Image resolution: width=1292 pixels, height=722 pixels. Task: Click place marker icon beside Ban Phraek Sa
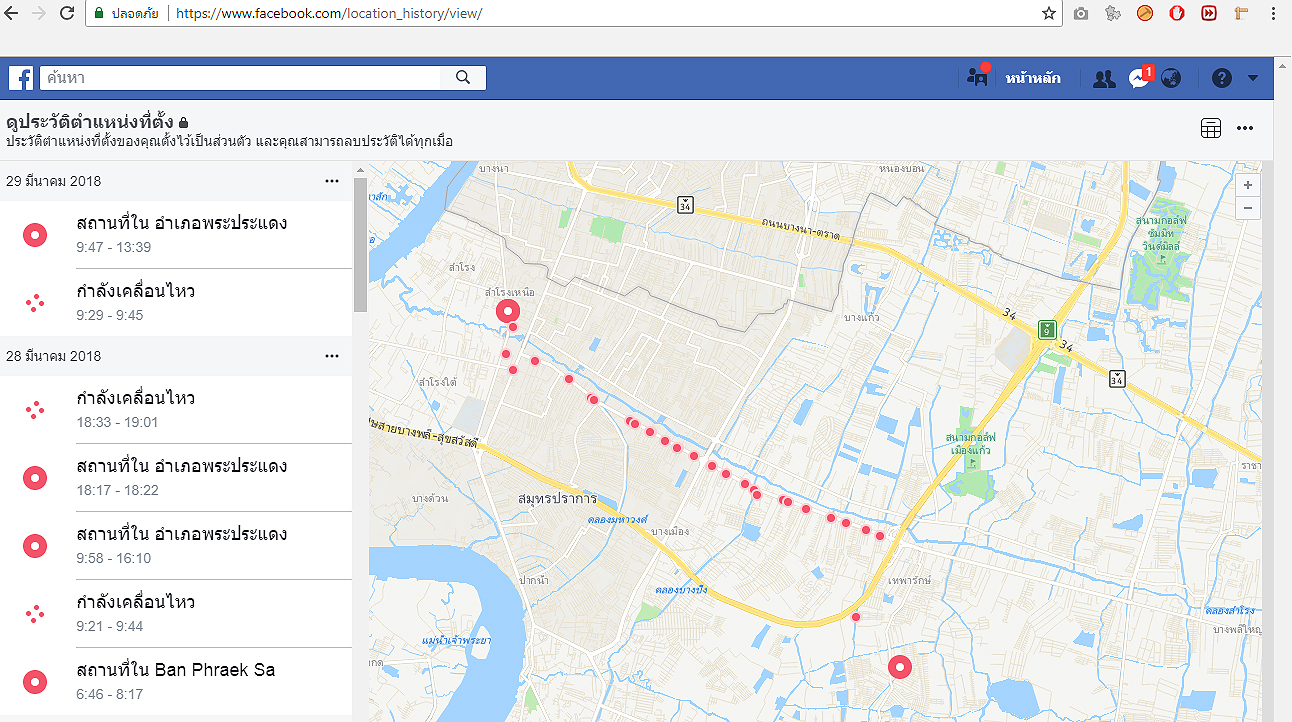(35, 682)
